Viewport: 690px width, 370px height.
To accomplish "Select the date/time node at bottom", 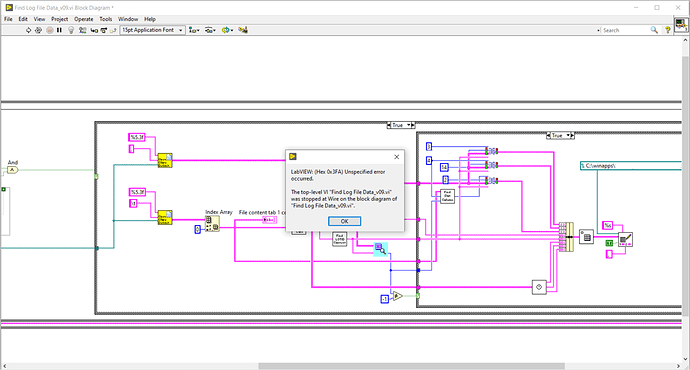I will pyautogui.click(x=539, y=287).
